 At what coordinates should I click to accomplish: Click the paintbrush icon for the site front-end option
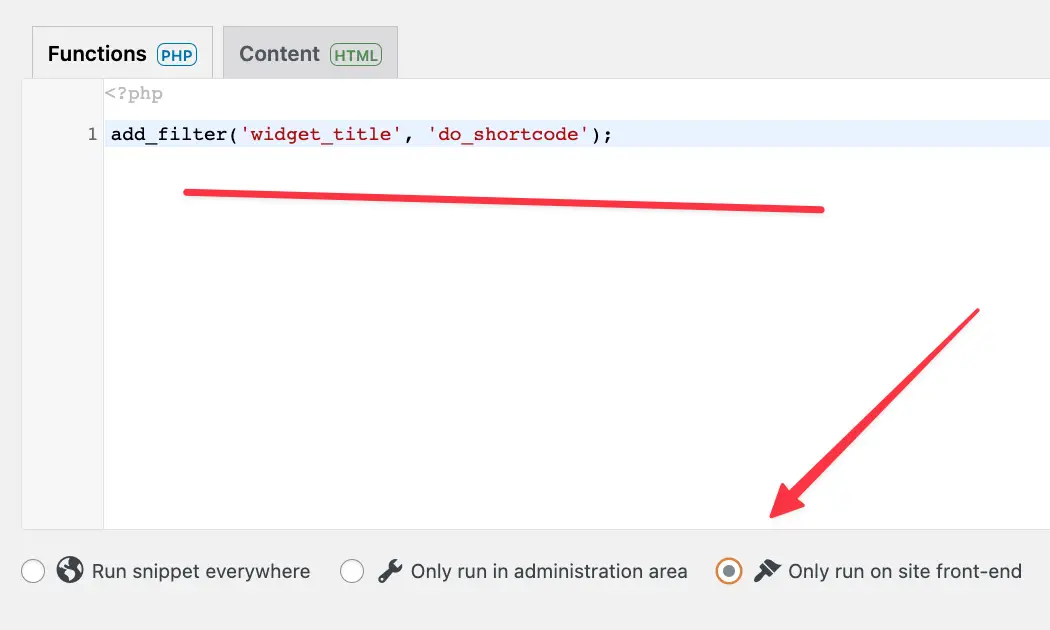click(767, 571)
